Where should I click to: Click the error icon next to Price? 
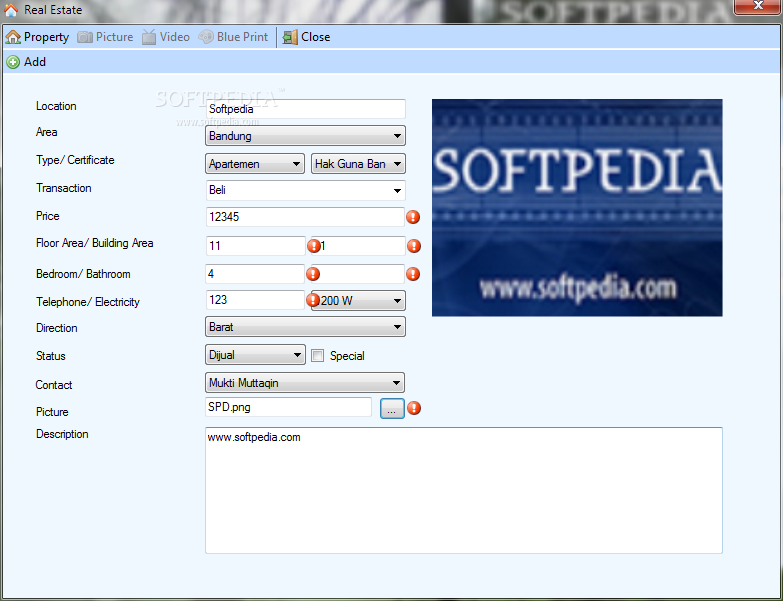point(413,217)
